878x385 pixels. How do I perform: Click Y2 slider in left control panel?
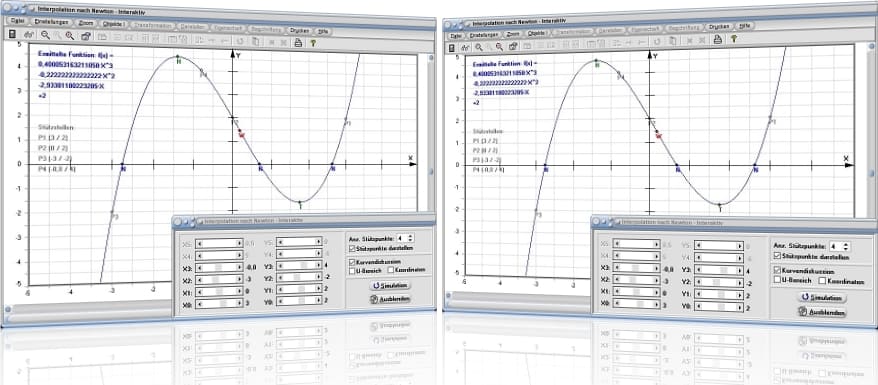pyautogui.click(x=299, y=277)
